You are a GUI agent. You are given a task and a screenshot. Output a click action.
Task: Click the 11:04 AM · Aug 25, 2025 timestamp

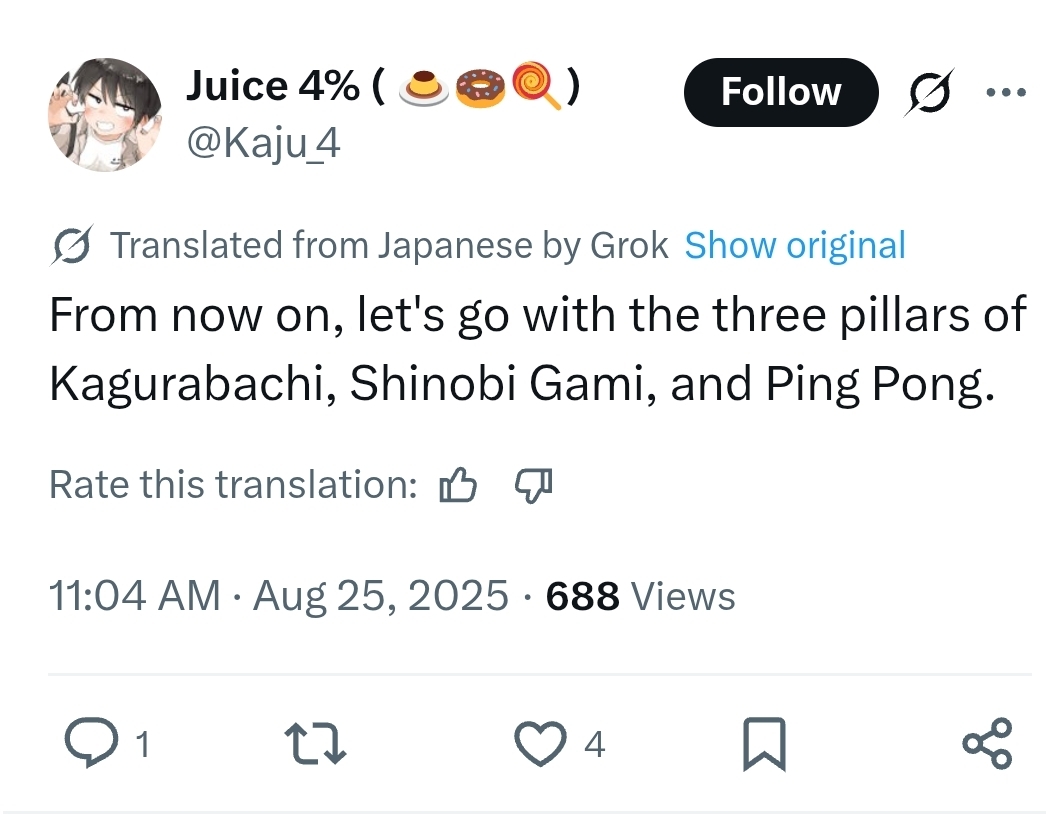[279, 596]
